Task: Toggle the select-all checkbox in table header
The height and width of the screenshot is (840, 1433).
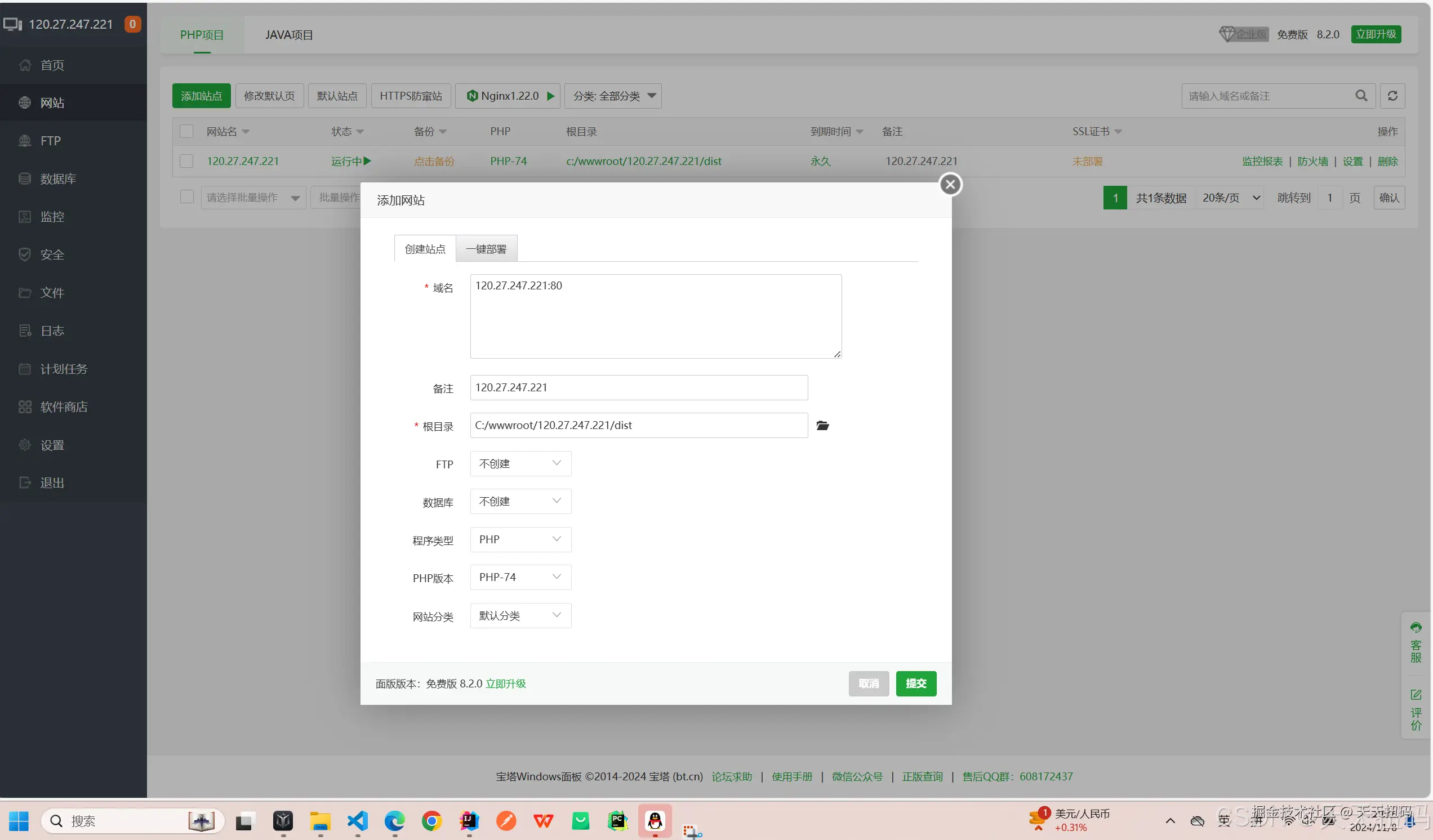Action: point(186,132)
